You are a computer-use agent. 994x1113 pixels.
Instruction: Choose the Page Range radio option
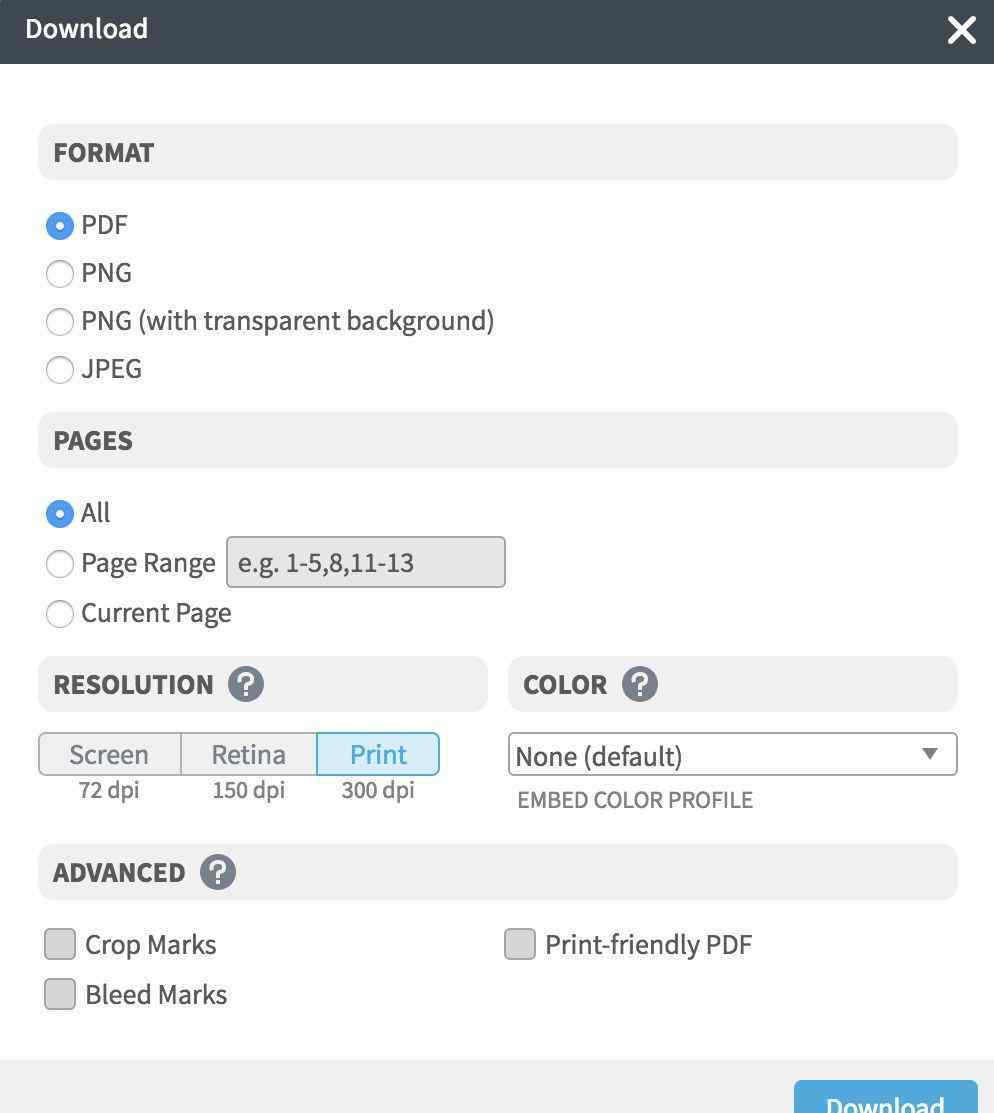tap(60, 564)
